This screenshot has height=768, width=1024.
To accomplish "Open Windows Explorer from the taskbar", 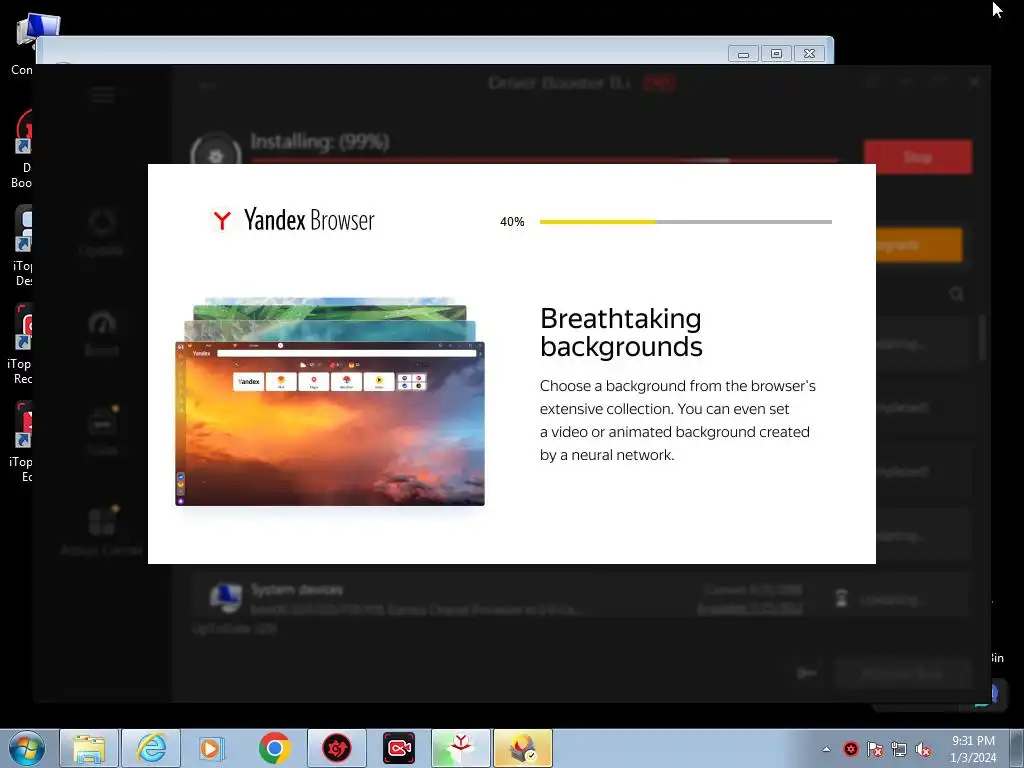I will pyautogui.click(x=89, y=748).
